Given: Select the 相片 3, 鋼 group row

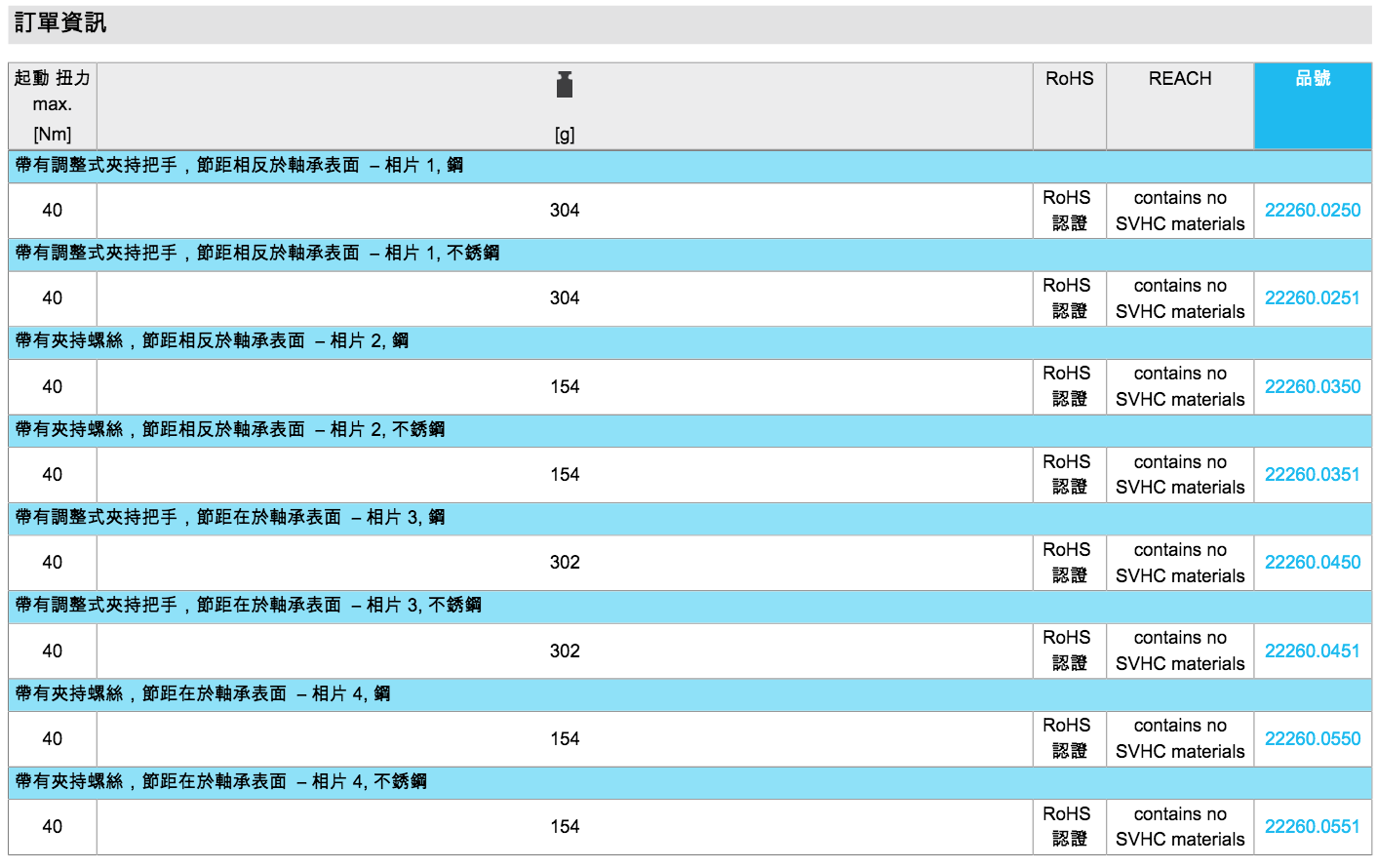Looking at the screenshot, I should 230,518.
